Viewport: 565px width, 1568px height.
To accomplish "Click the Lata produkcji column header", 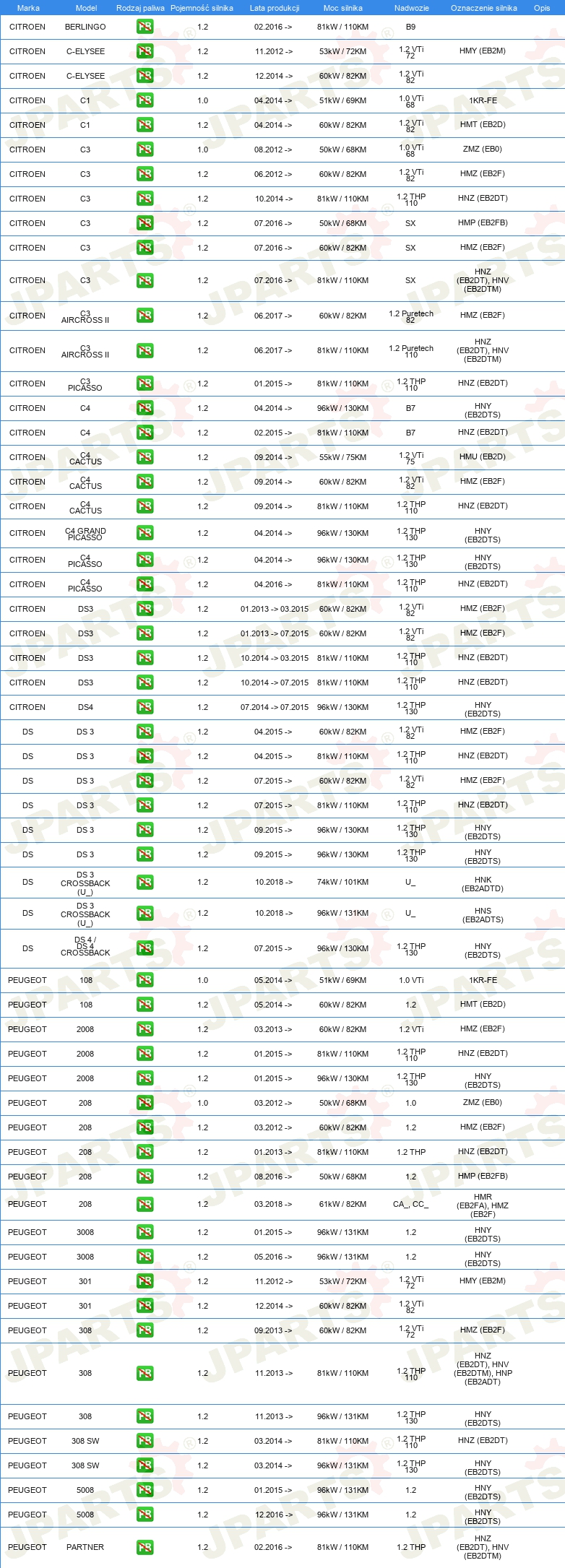I will (x=275, y=8).
